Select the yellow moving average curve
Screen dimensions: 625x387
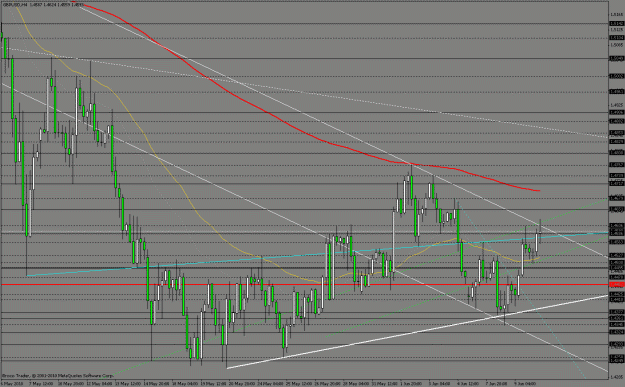pos(199,215)
